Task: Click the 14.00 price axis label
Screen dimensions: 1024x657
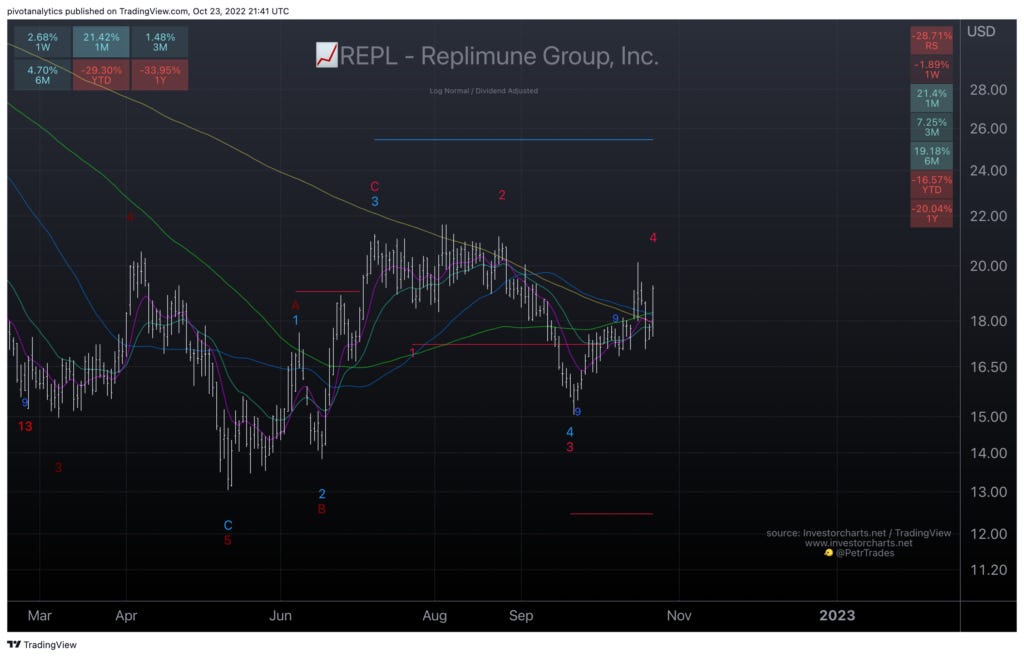Action: coord(988,453)
